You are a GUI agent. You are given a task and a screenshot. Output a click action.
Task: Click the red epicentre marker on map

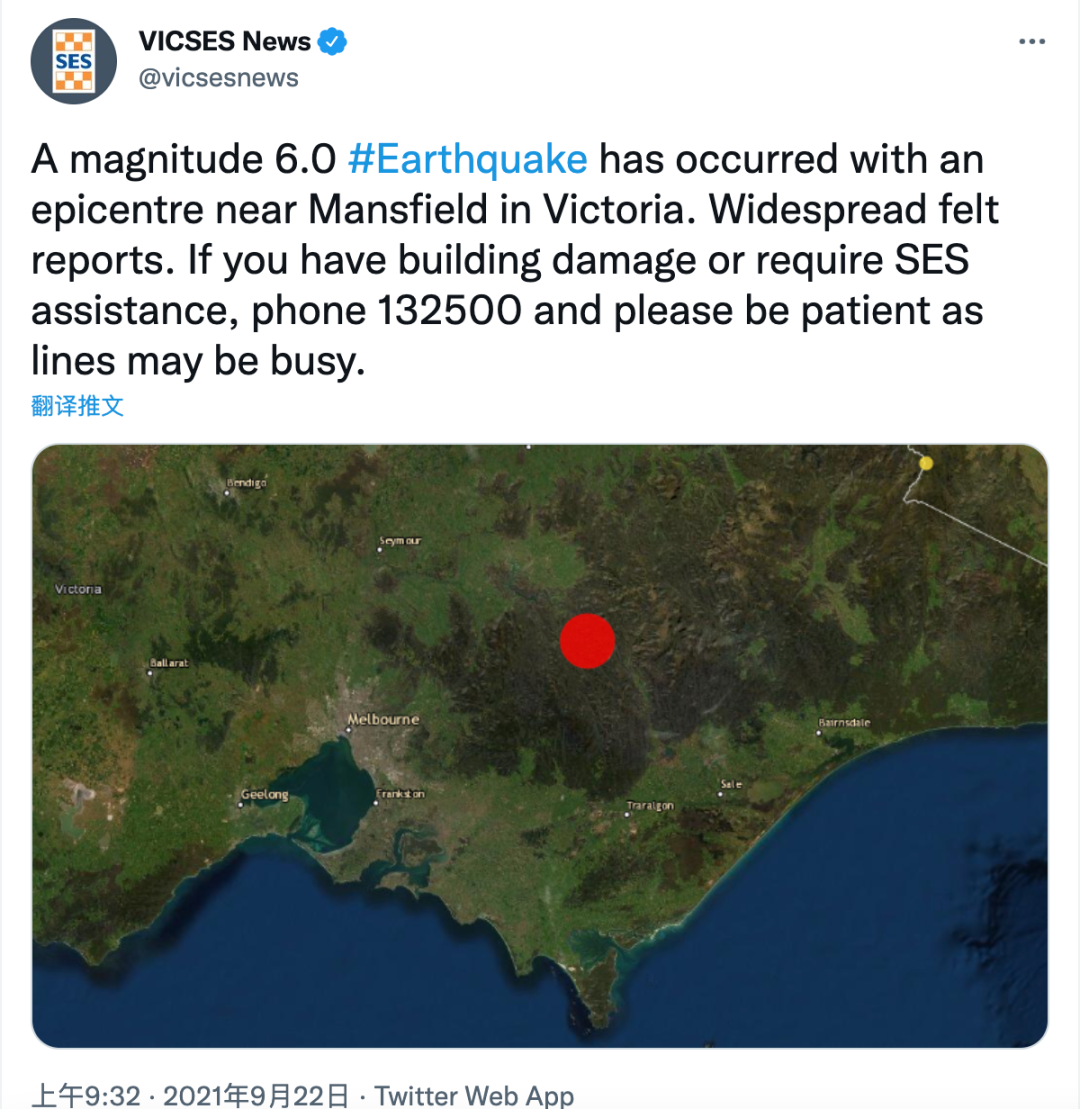[x=587, y=640]
